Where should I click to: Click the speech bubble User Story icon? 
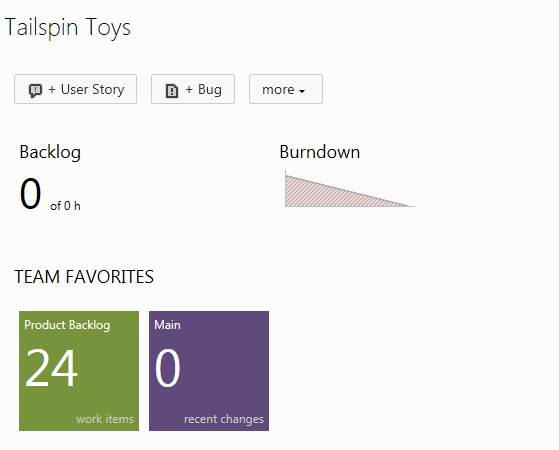[35, 90]
